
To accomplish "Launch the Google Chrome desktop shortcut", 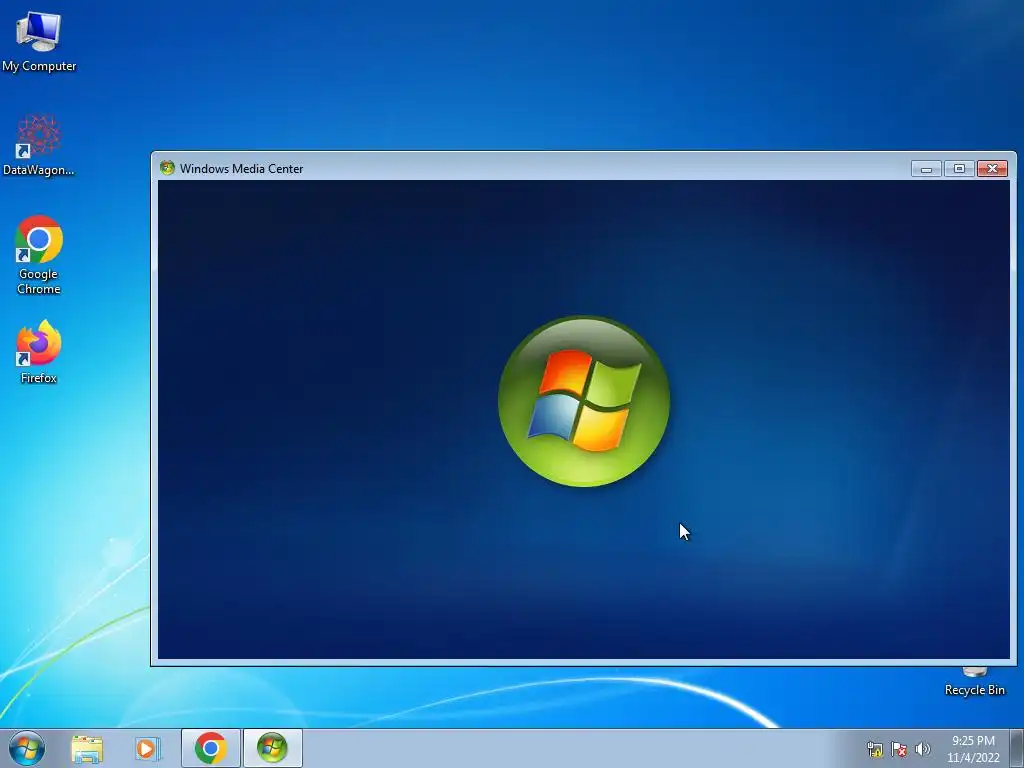I will pyautogui.click(x=39, y=255).
